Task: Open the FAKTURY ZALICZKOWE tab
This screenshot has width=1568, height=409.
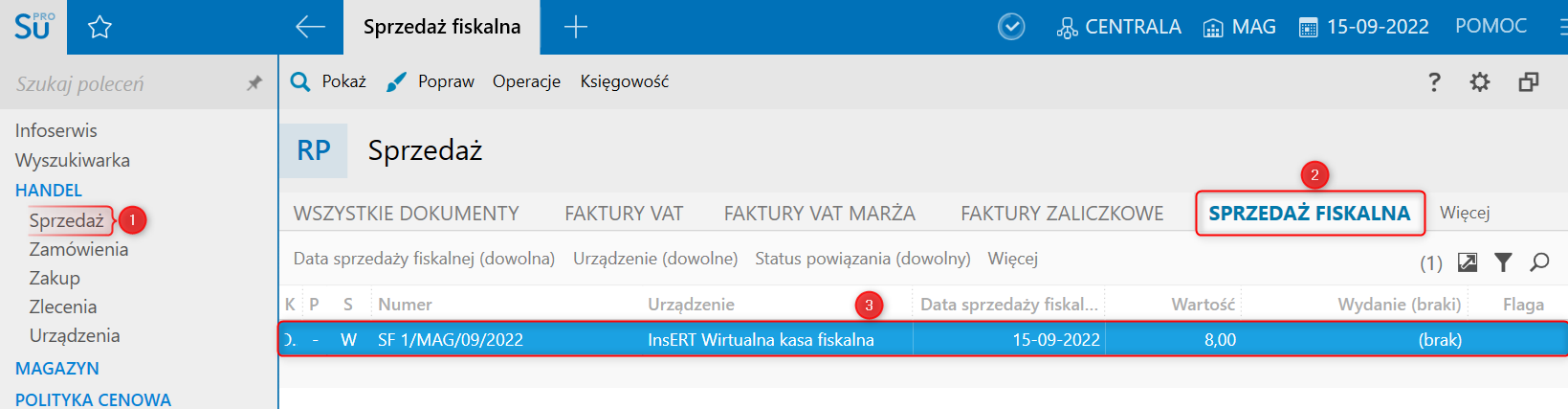Action: coord(1062,214)
